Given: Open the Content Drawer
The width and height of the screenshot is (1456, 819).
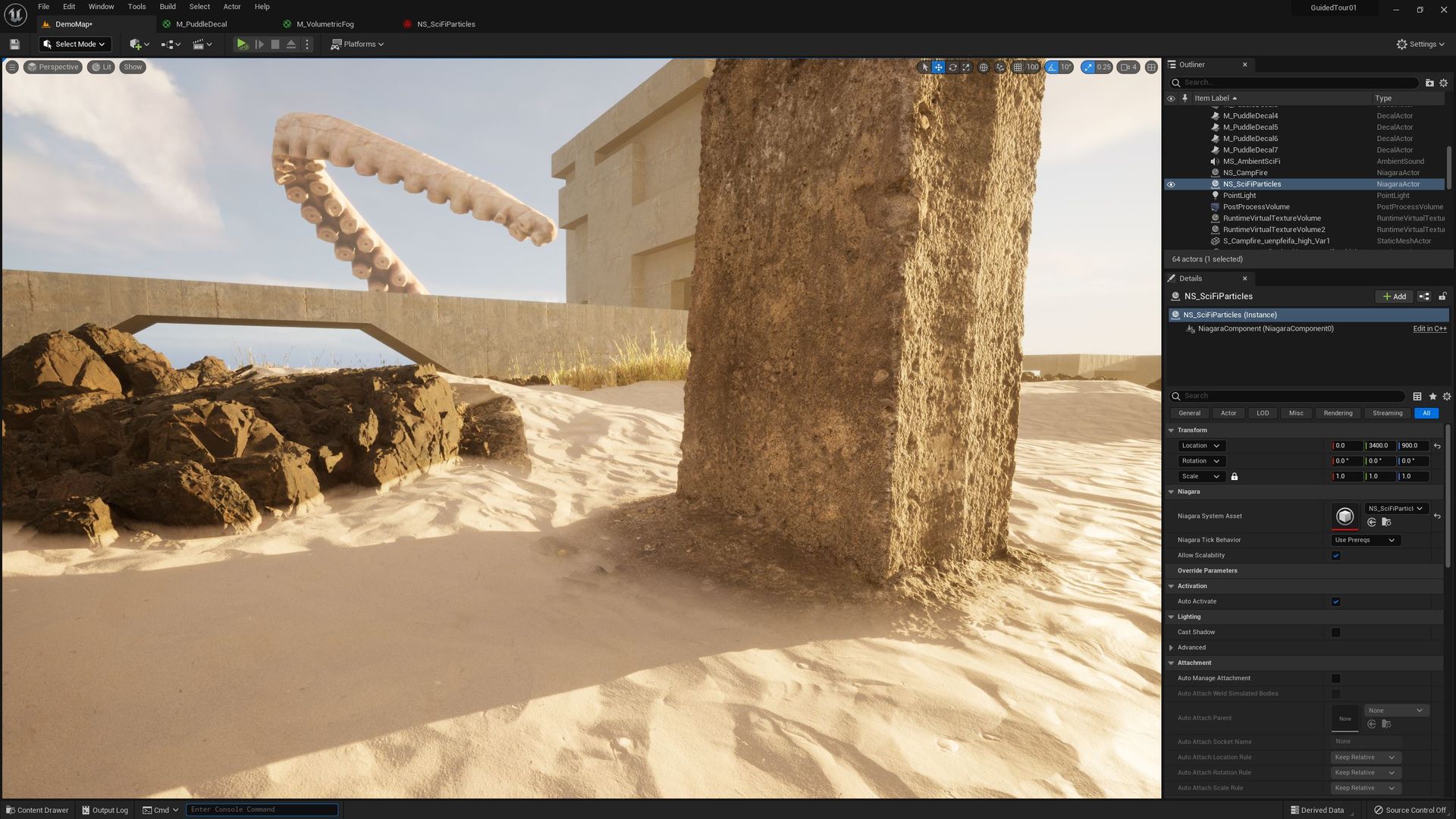Looking at the screenshot, I should point(36,810).
